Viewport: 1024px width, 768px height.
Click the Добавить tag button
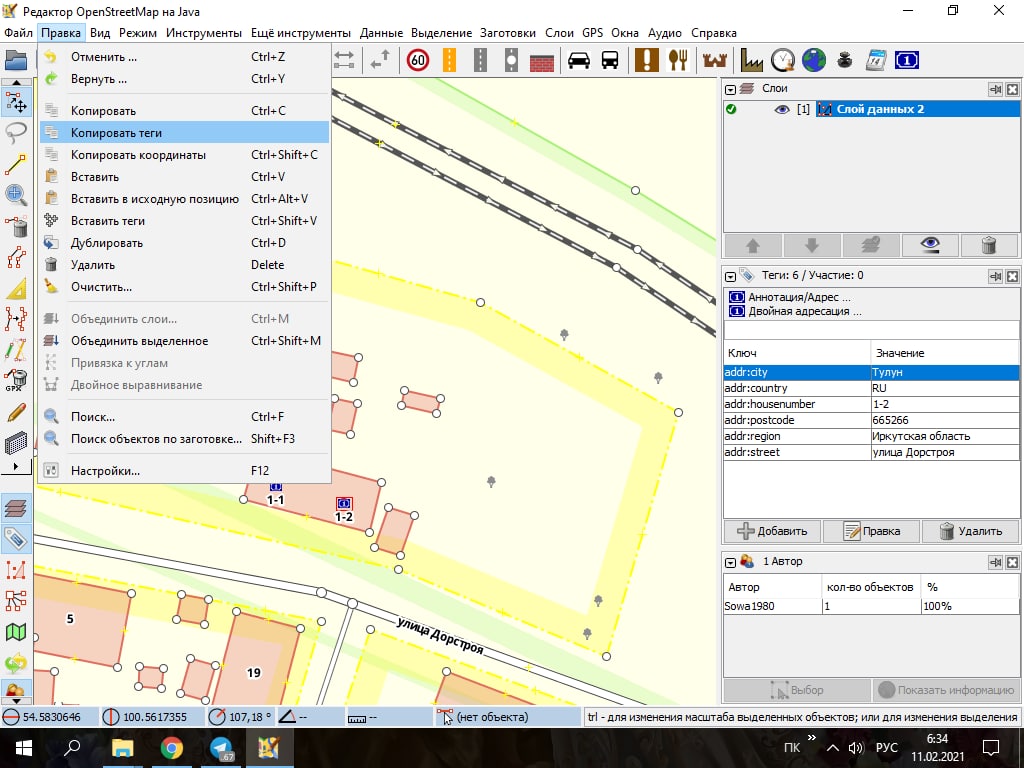pos(772,531)
